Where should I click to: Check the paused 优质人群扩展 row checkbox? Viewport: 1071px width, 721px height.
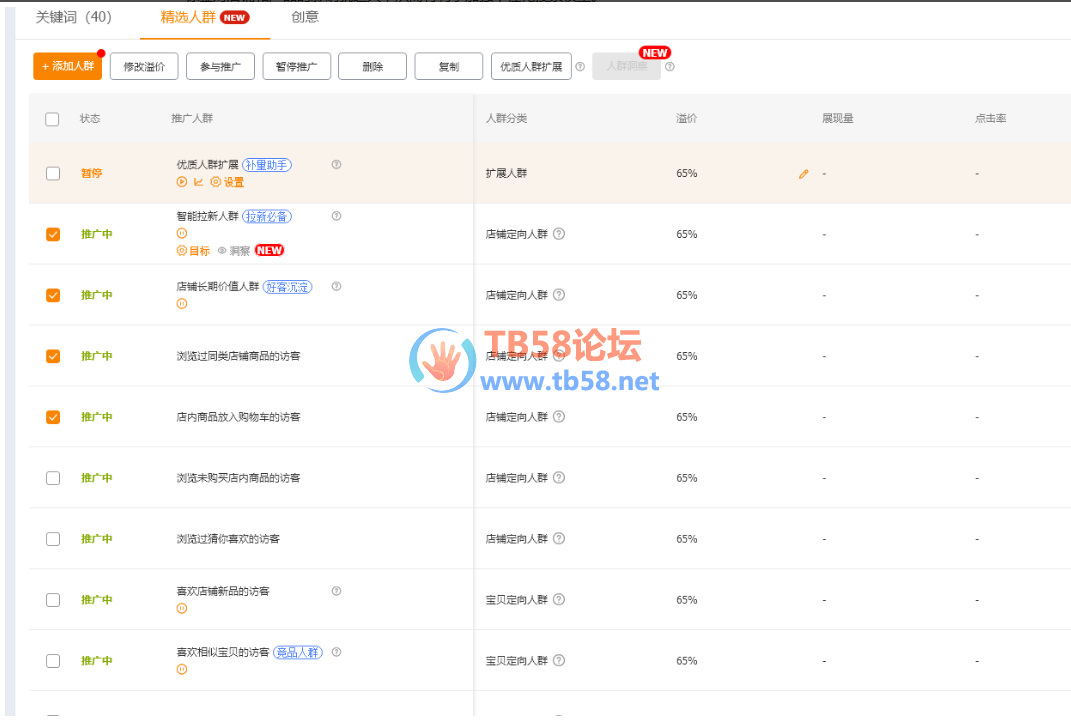53,173
